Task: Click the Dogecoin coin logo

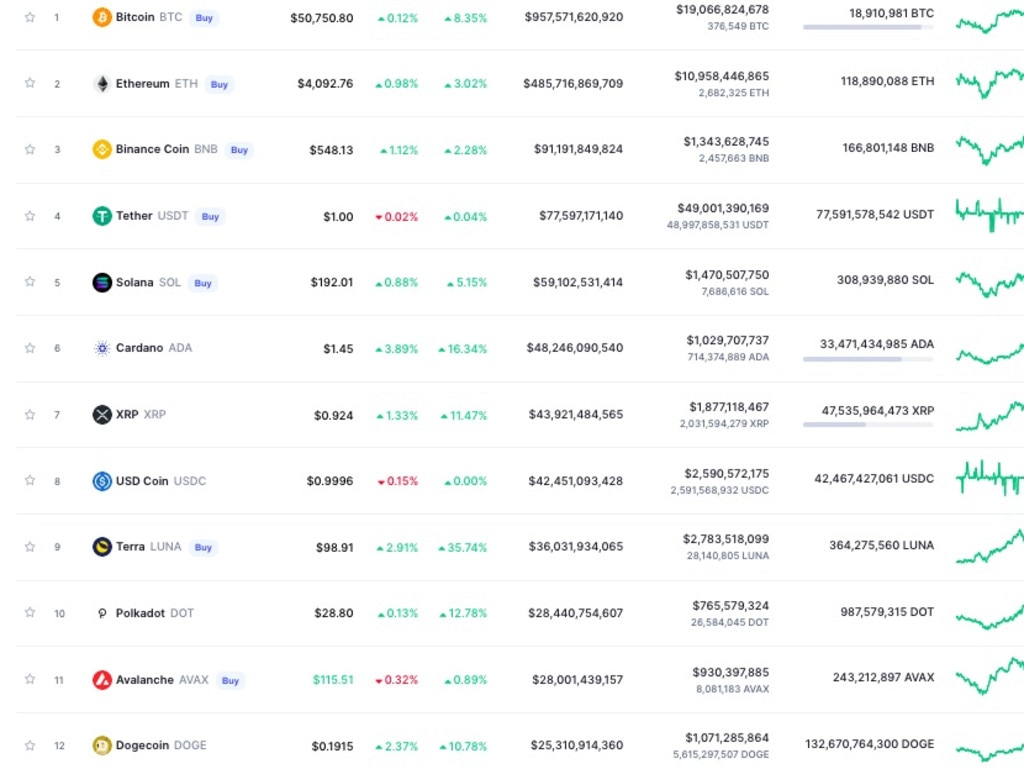Action: (x=102, y=745)
